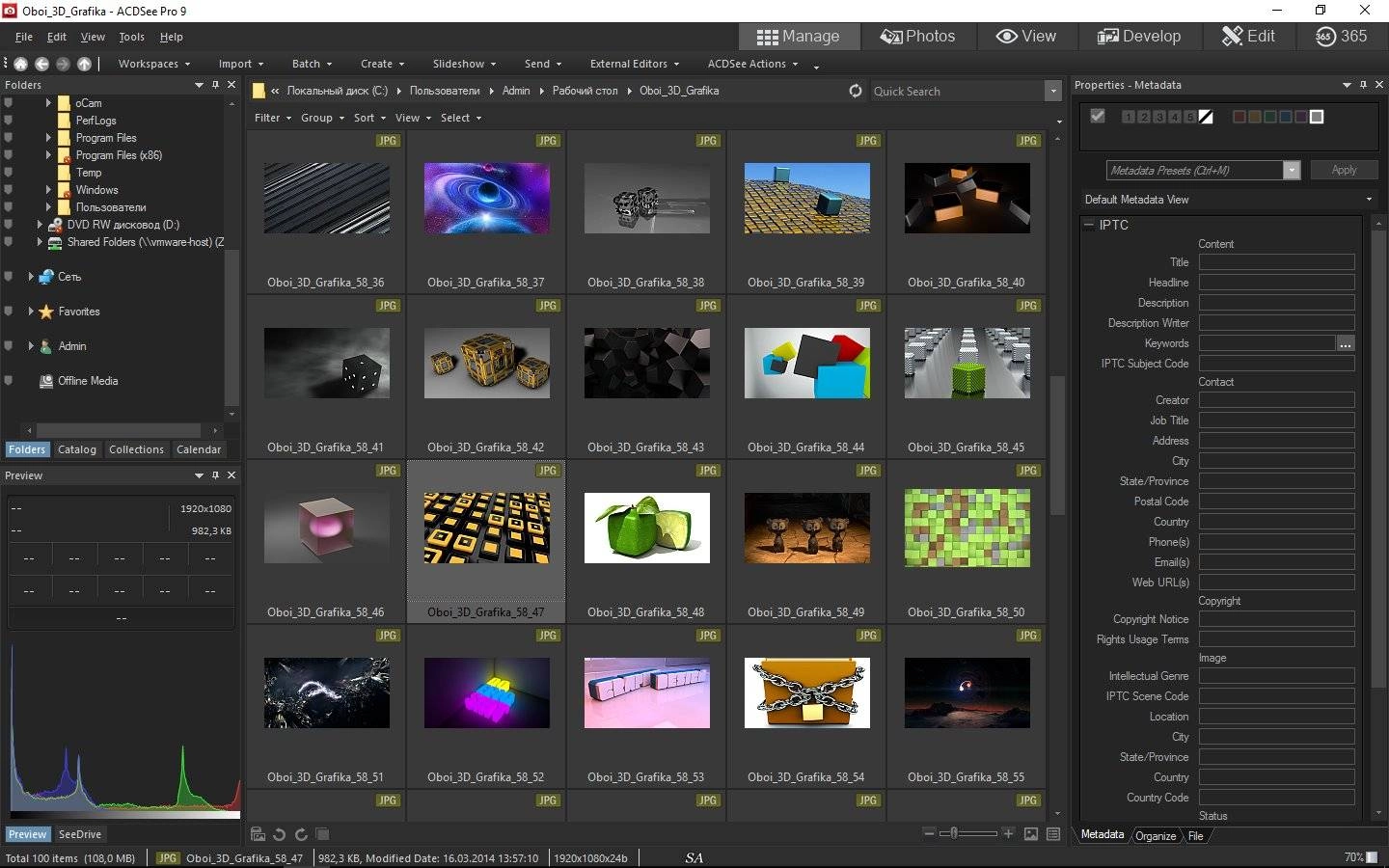Switch to the Edit mode
The image size is (1389, 868).
(x=1248, y=37)
